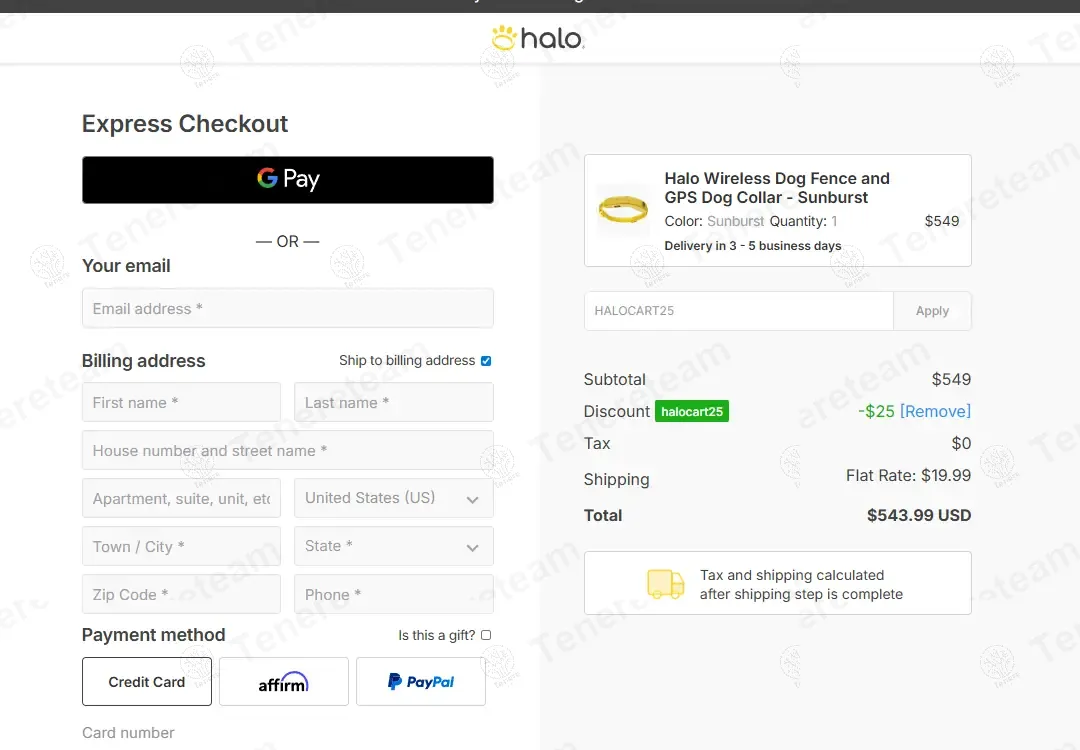Click the halocart25 green discount badge
Viewport: 1080px width, 750px height.
[692, 411]
